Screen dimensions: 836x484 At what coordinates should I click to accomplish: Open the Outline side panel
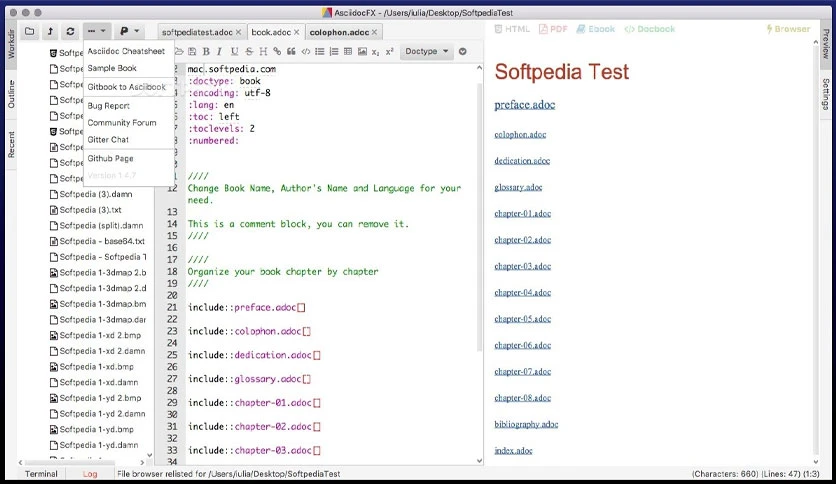(x=11, y=94)
